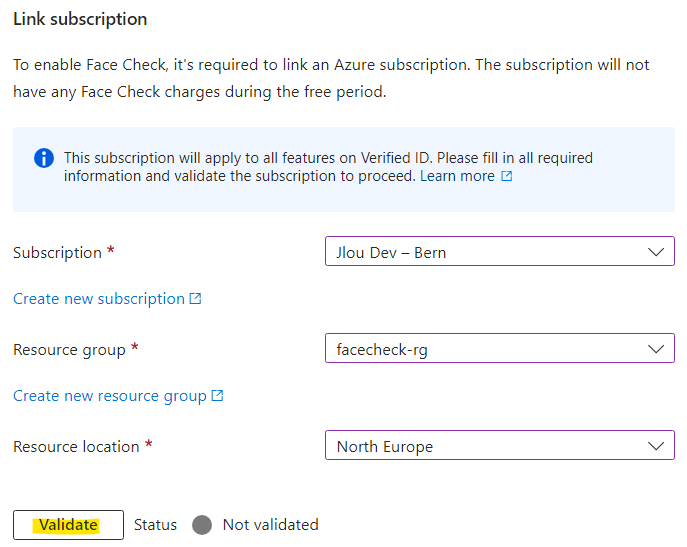Click the blue info icon in banner

[44, 158]
